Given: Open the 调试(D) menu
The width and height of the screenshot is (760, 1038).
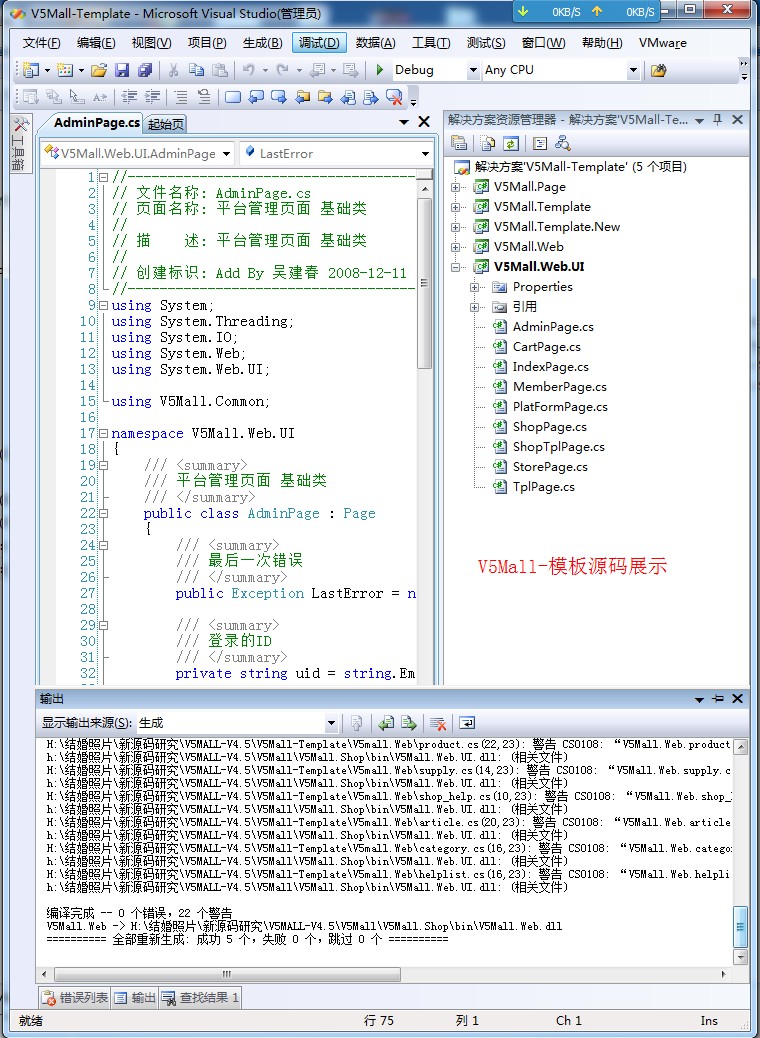Looking at the screenshot, I should 318,43.
